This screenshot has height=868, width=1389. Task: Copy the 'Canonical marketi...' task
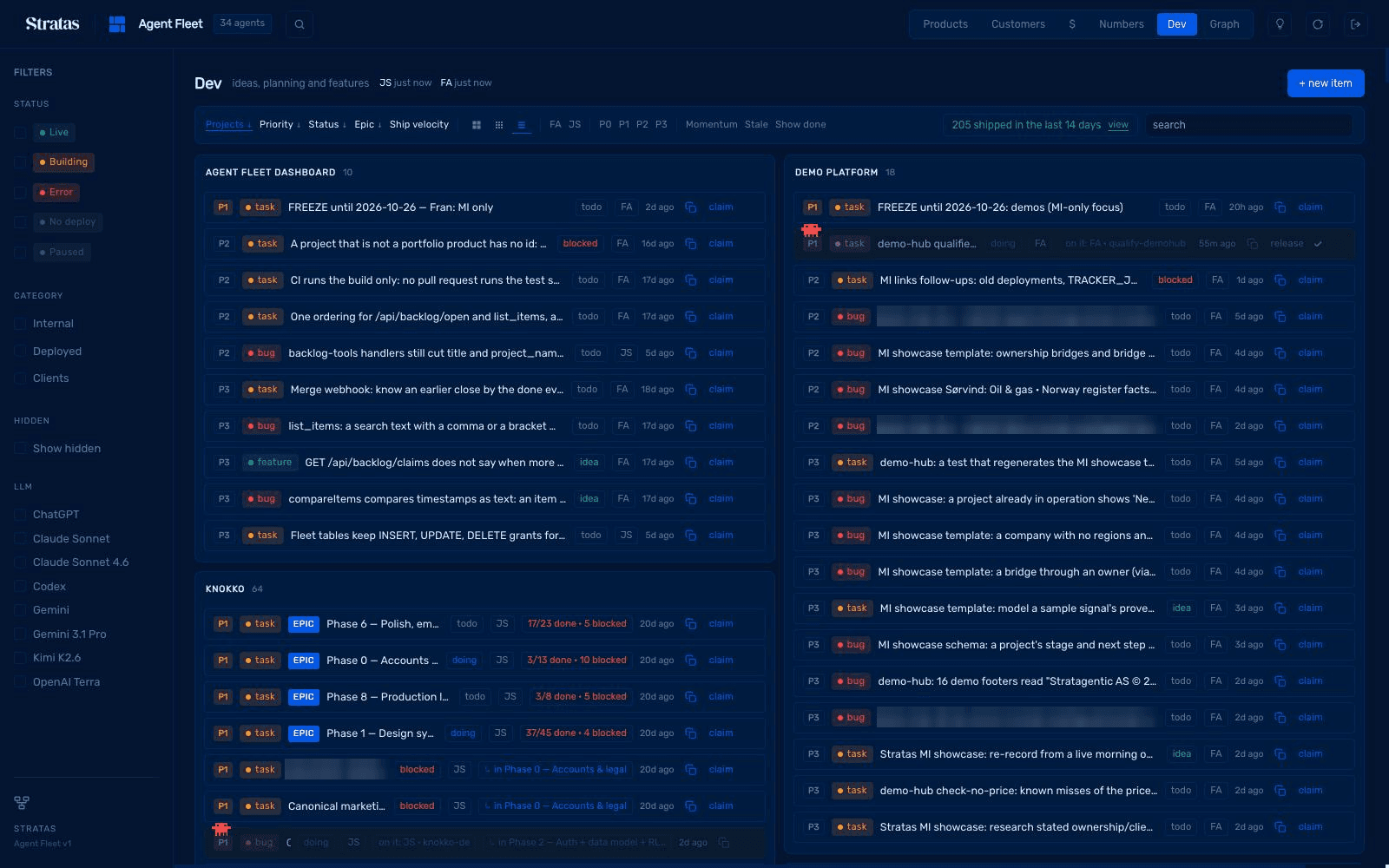(691, 806)
